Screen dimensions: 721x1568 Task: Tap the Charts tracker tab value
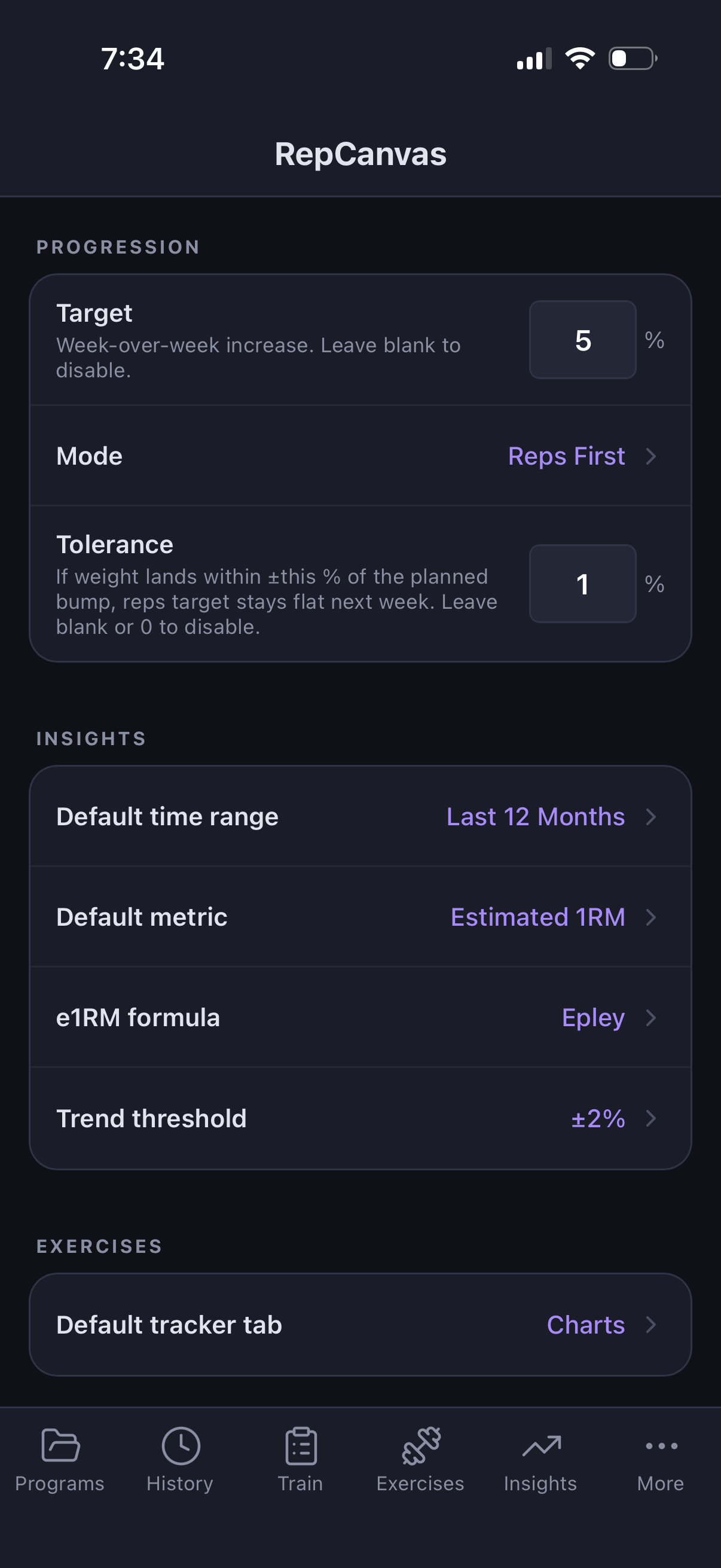point(585,1325)
